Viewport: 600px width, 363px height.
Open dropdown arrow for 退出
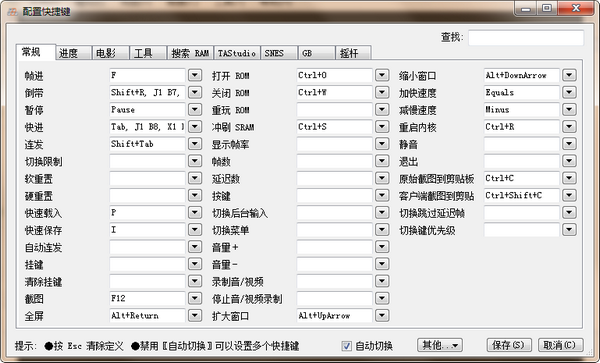(x=569, y=161)
